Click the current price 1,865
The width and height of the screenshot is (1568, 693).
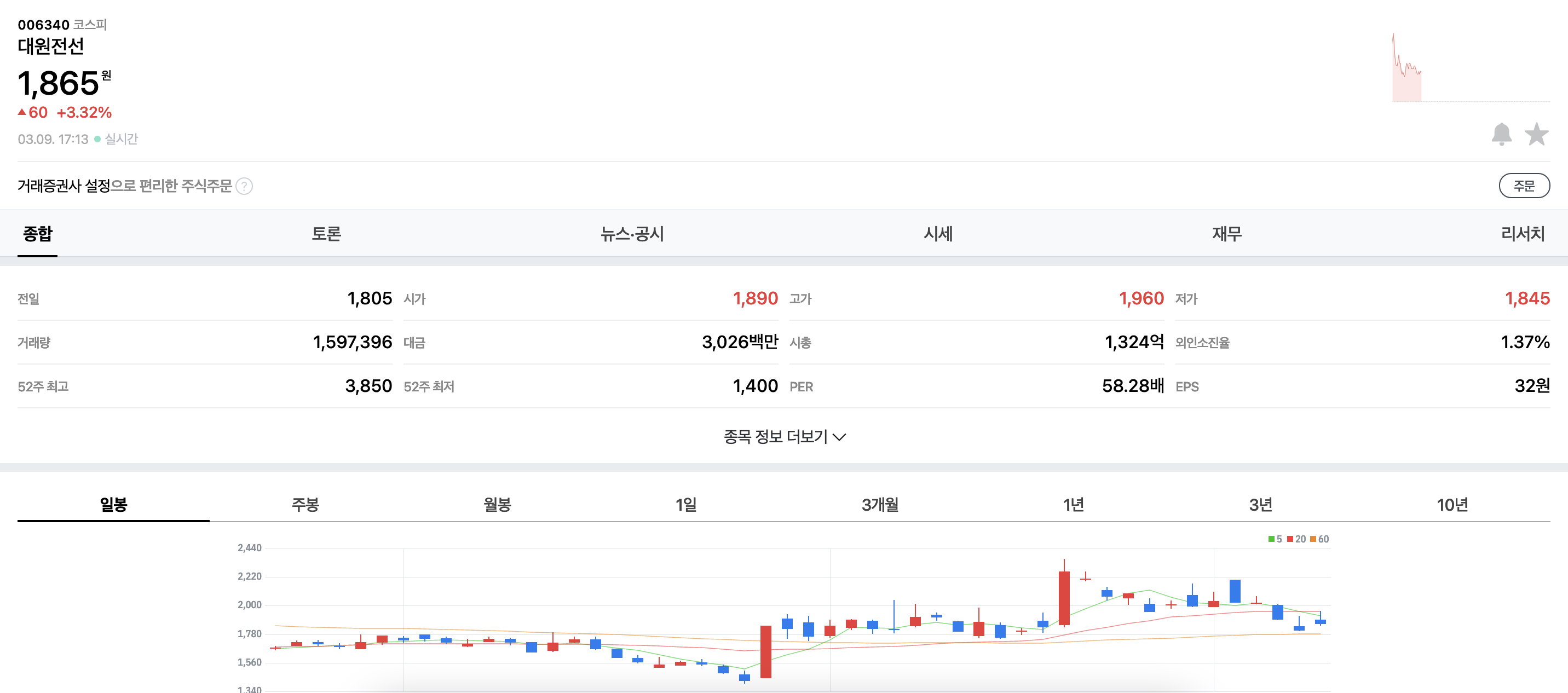coord(59,83)
